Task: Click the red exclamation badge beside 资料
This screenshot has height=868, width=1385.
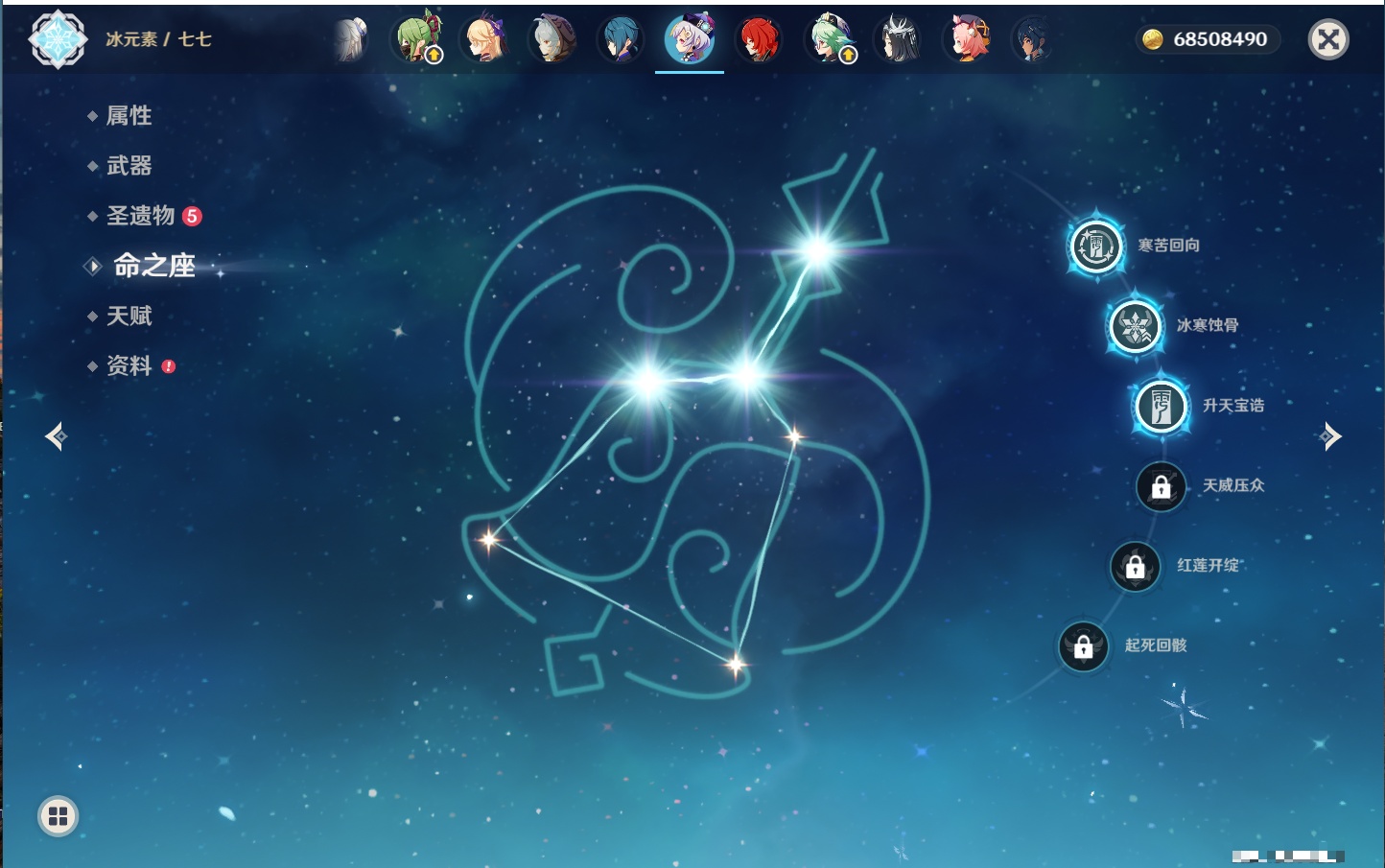Action: click(x=169, y=366)
